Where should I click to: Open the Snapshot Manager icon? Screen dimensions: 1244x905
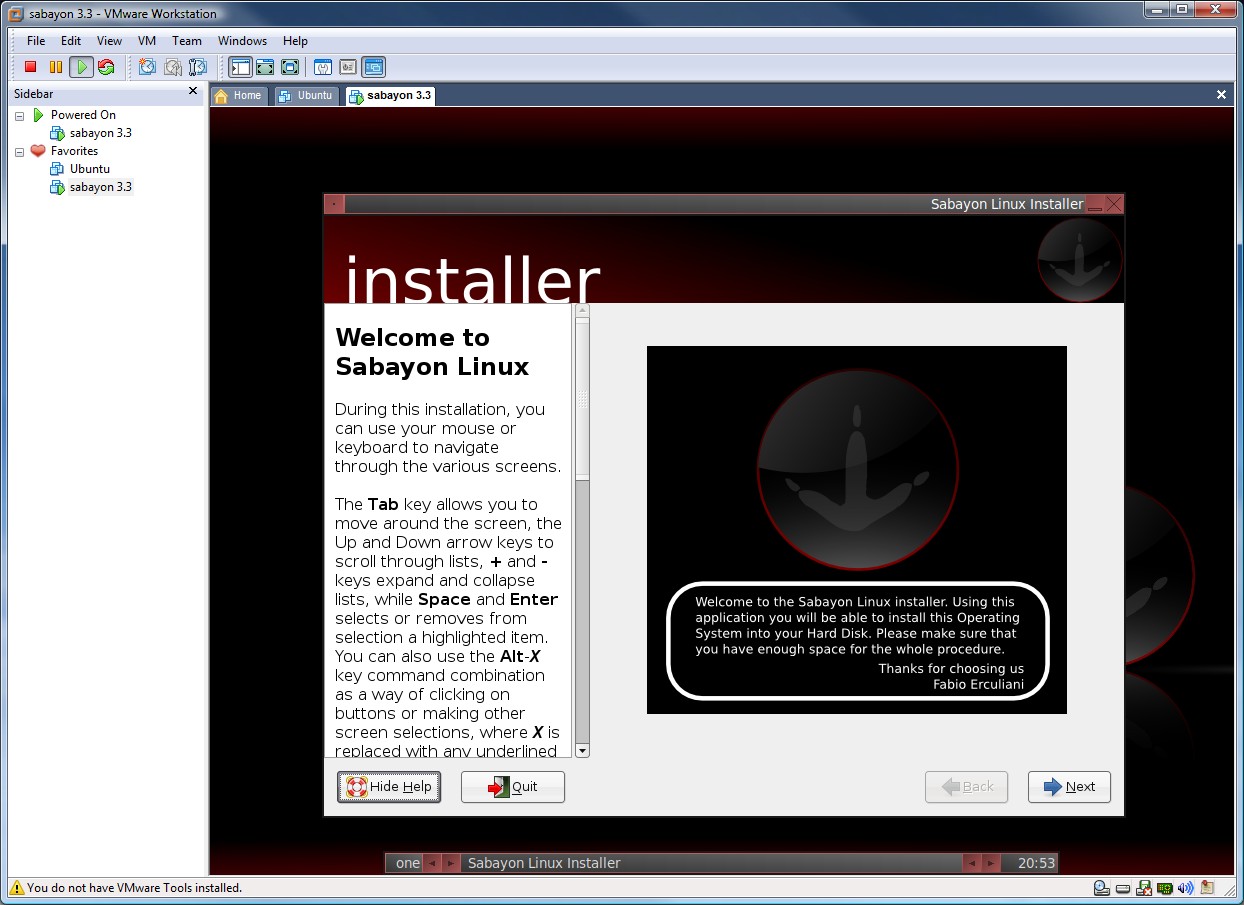[198, 67]
